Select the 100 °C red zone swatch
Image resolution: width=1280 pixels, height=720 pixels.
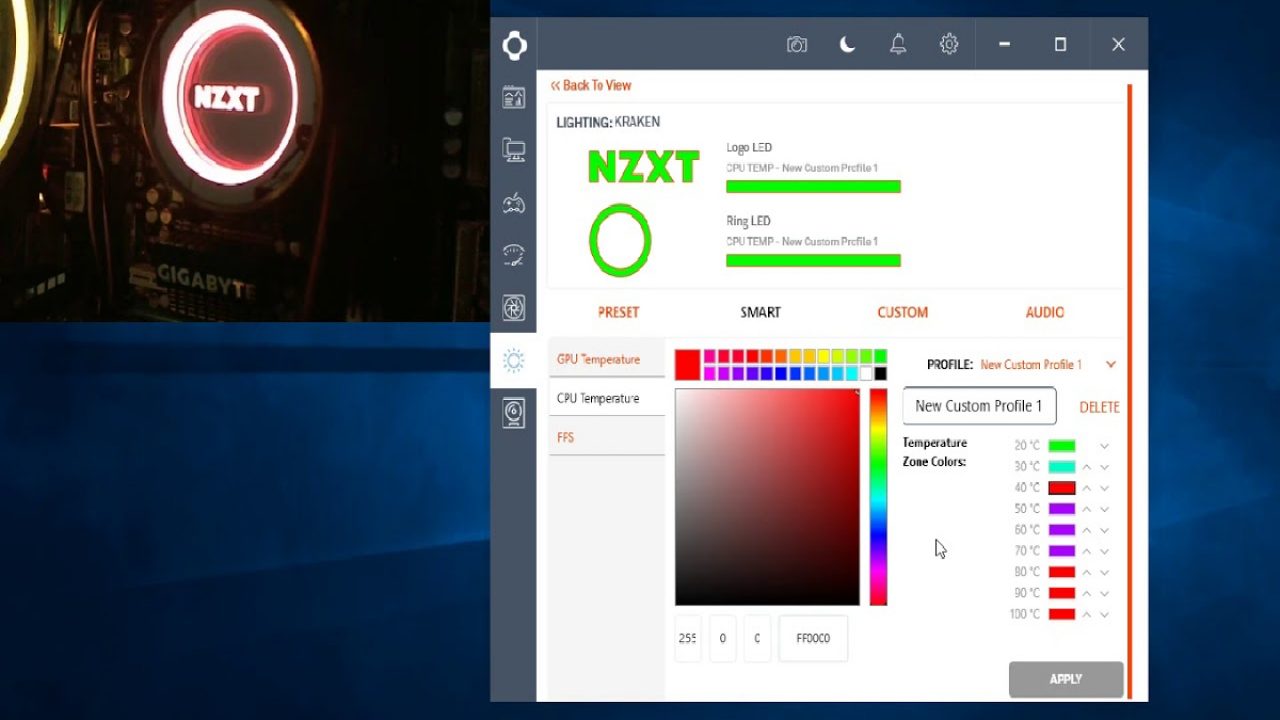point(1062,614)
